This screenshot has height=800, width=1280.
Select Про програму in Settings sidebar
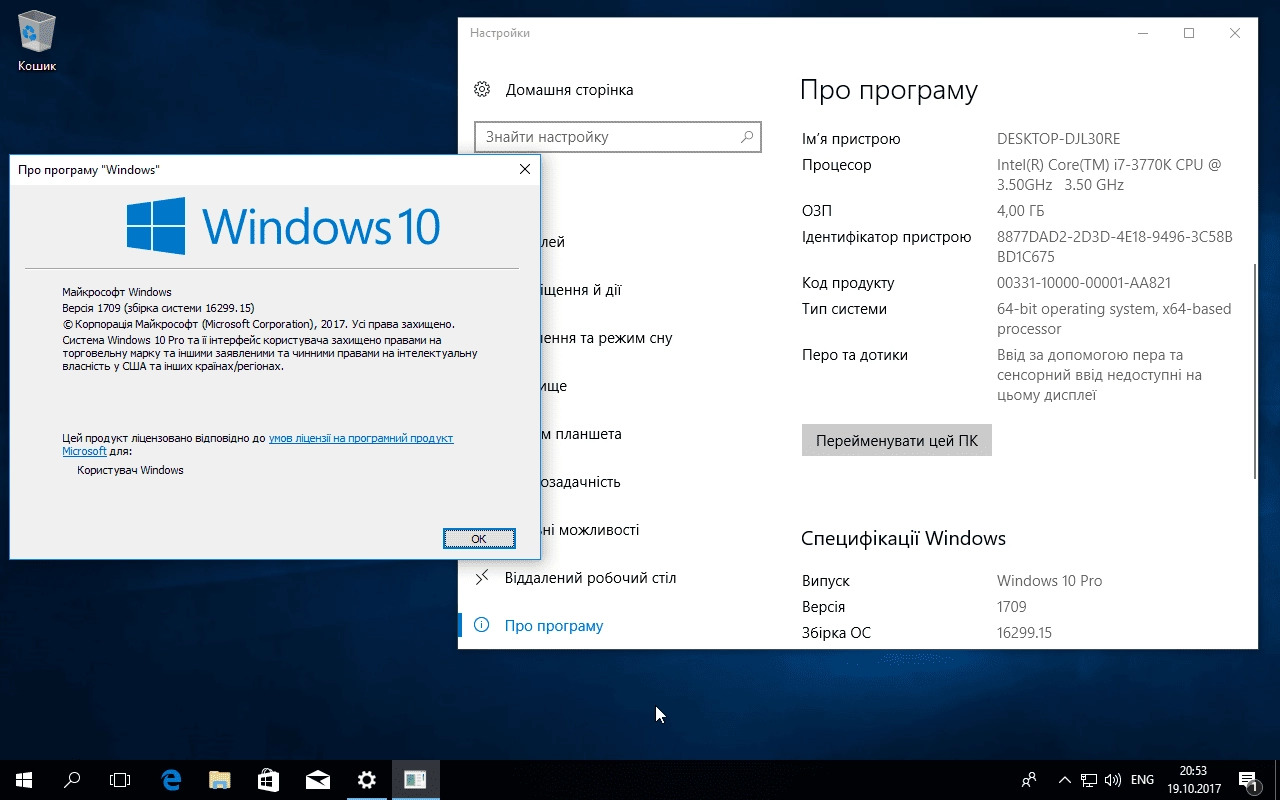(x=554, y=626)
